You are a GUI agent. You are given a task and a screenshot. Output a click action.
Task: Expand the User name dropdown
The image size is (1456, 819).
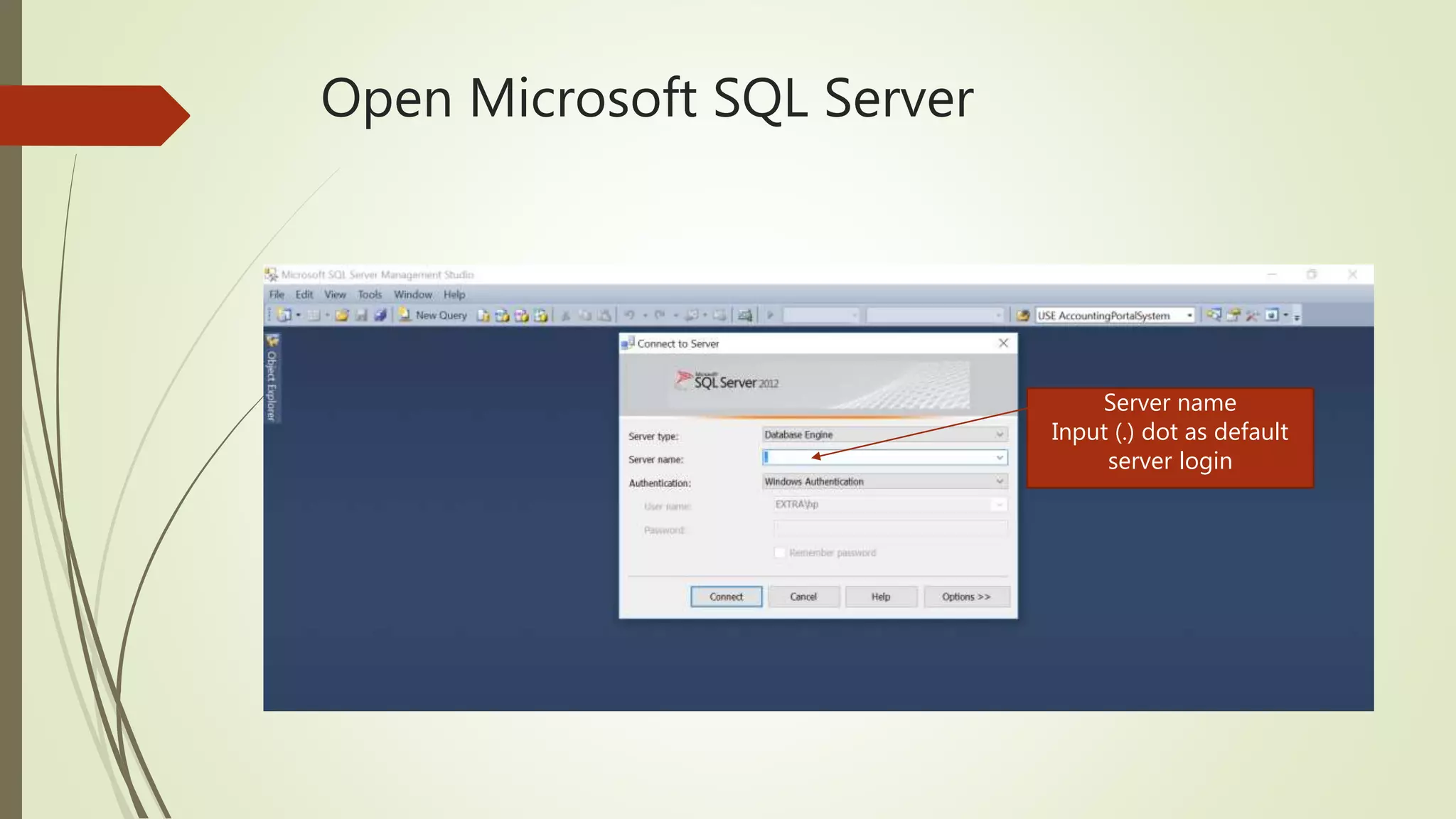coord(999,505)
